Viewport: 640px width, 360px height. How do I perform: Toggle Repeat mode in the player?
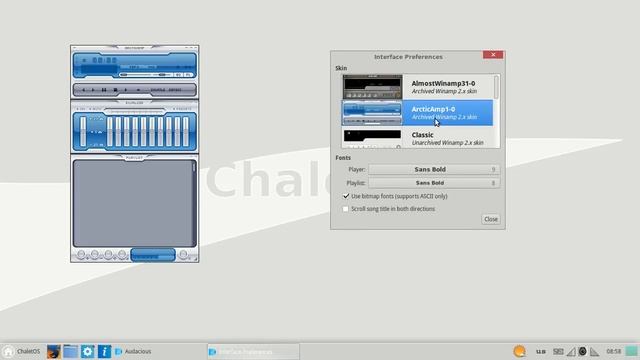(175, 90)
